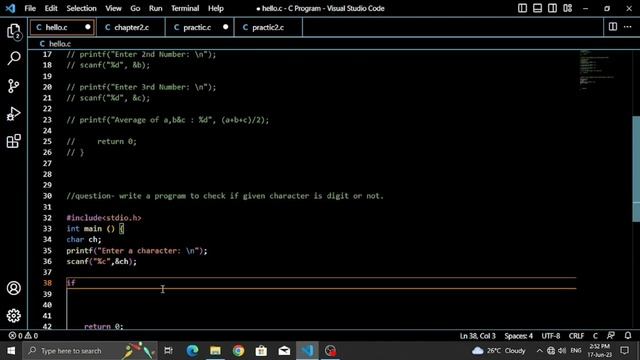The image size is (640, 360).
Task: Open the Edit menu
Action: point(51,8)
